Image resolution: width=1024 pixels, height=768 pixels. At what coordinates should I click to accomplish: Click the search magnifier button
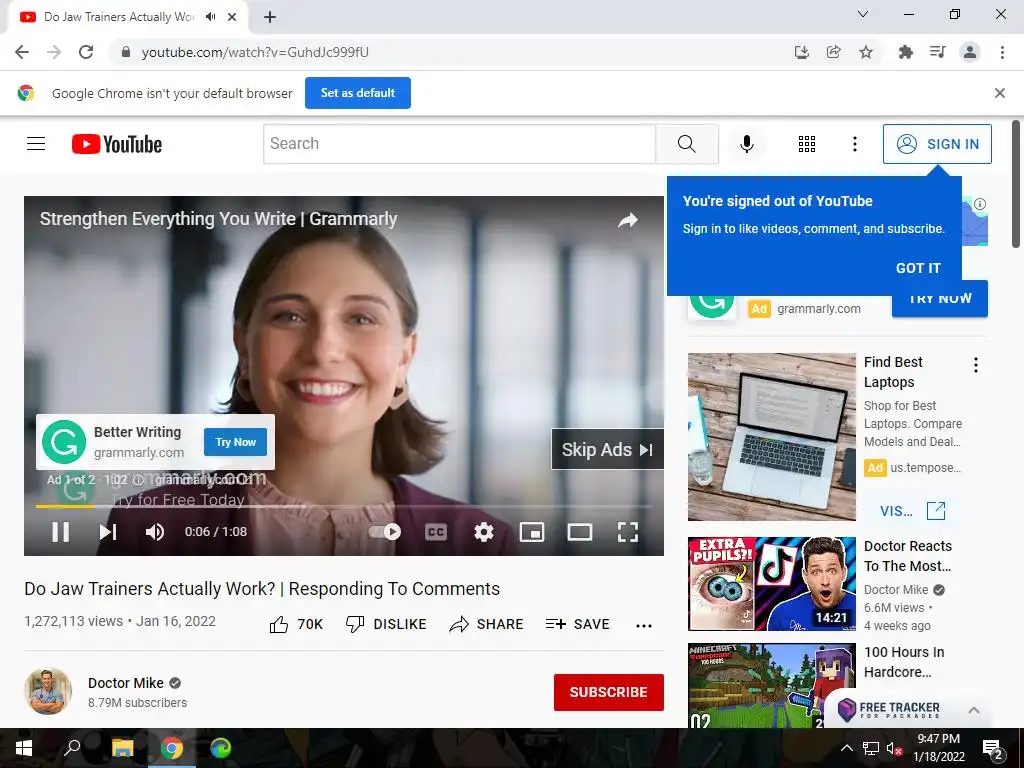tap(686, 144)
